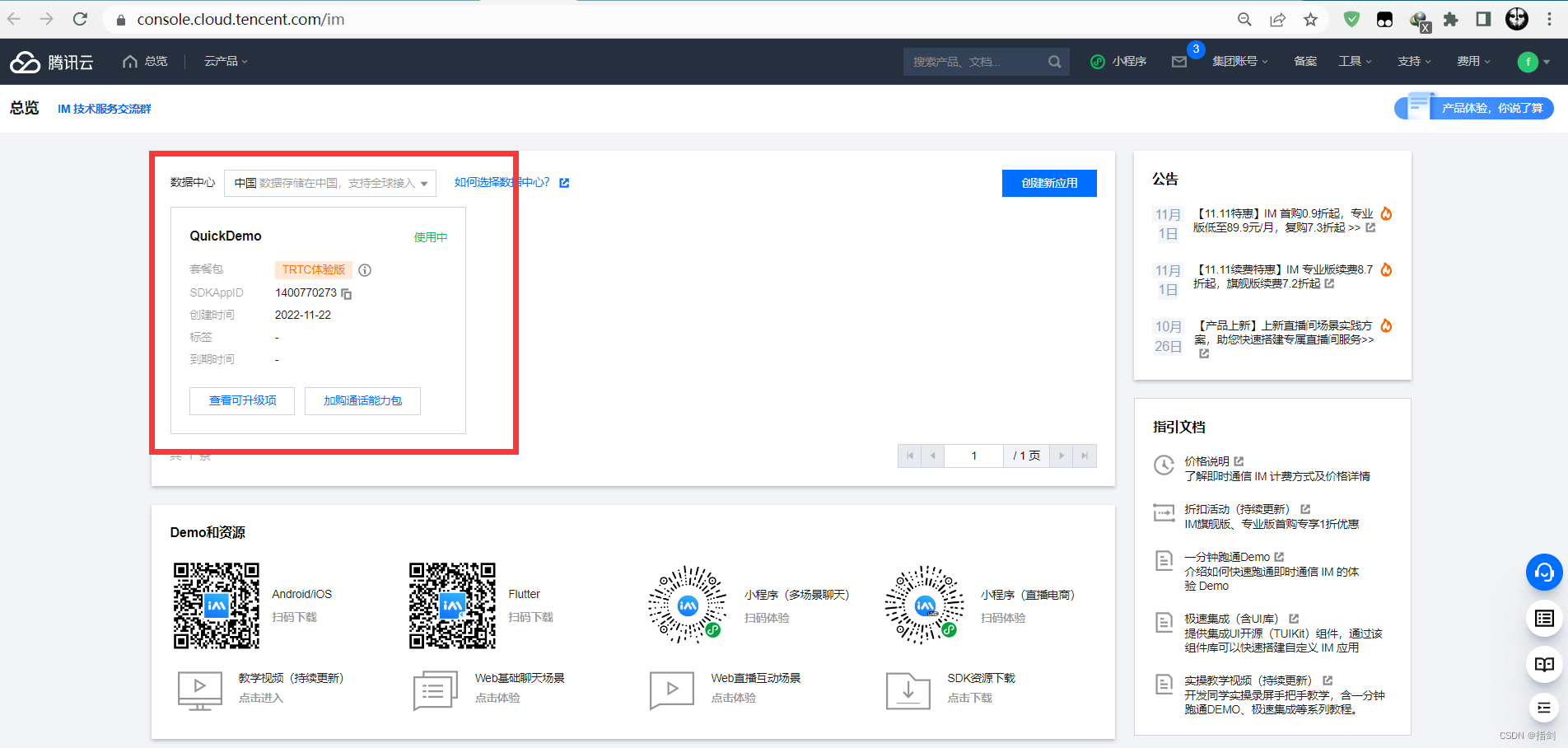
Task: Open the 11.11续费特惠 announcement
Action: tap(1284, 277)
